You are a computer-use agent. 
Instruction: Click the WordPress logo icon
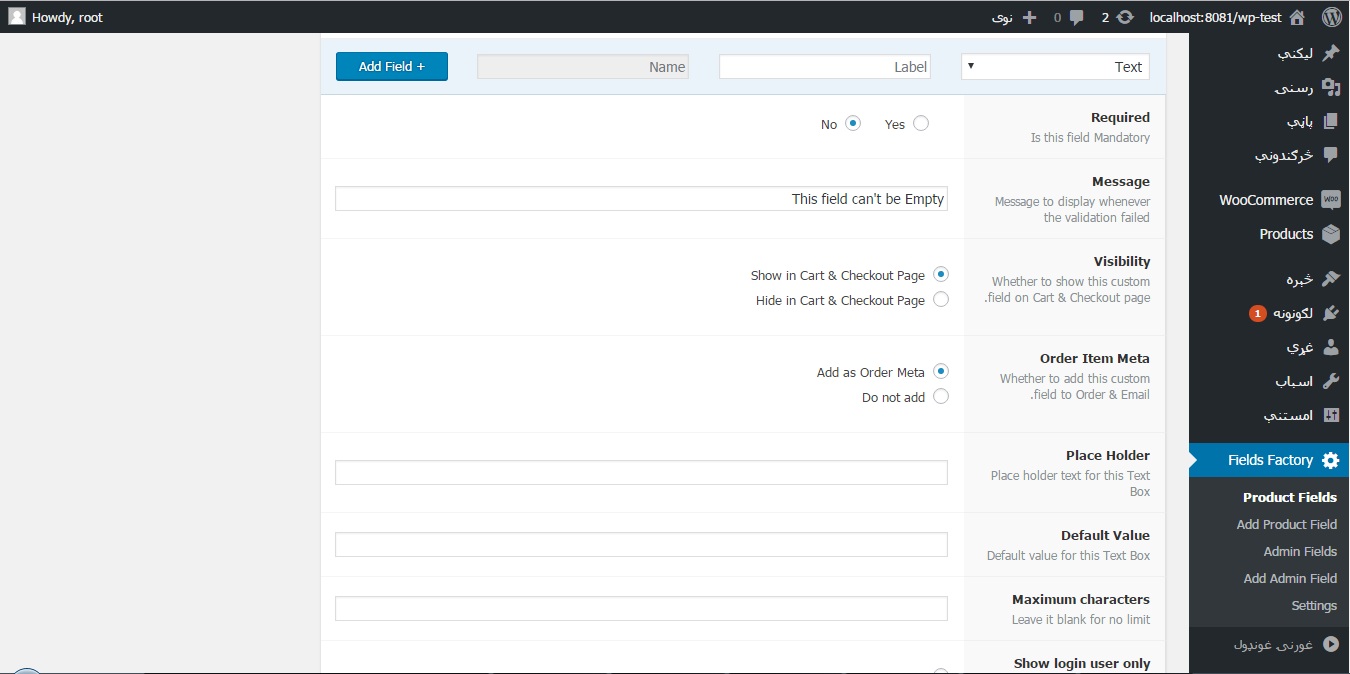coord(1331,17)
